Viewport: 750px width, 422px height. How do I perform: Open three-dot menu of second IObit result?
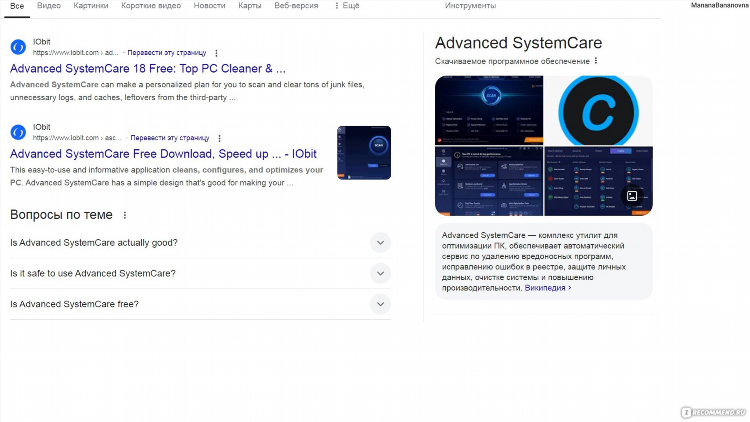coord(220,138)
